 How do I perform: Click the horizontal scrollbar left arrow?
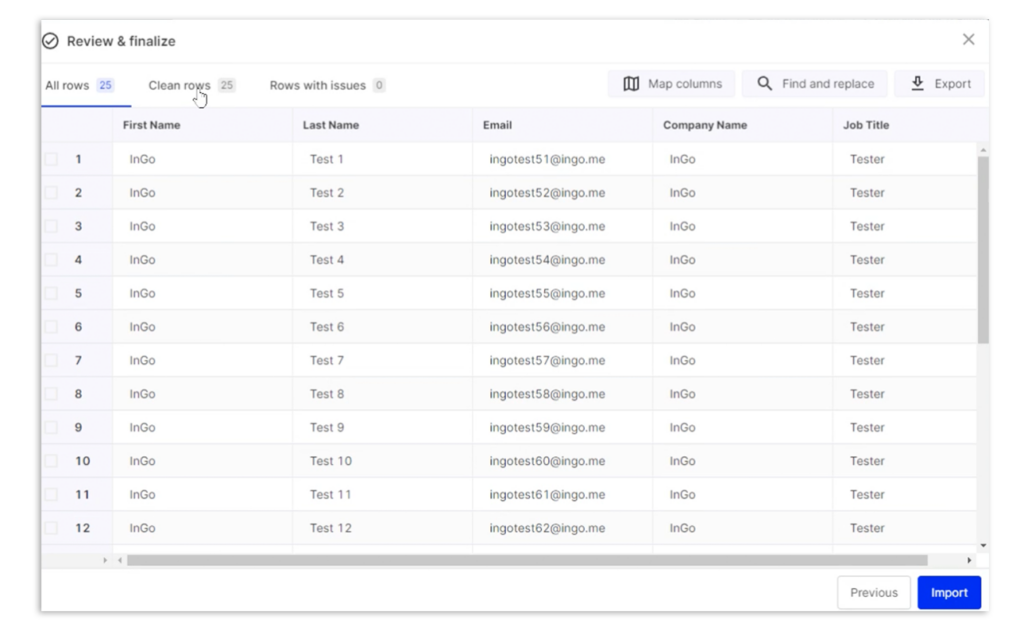tap(120, 560)
